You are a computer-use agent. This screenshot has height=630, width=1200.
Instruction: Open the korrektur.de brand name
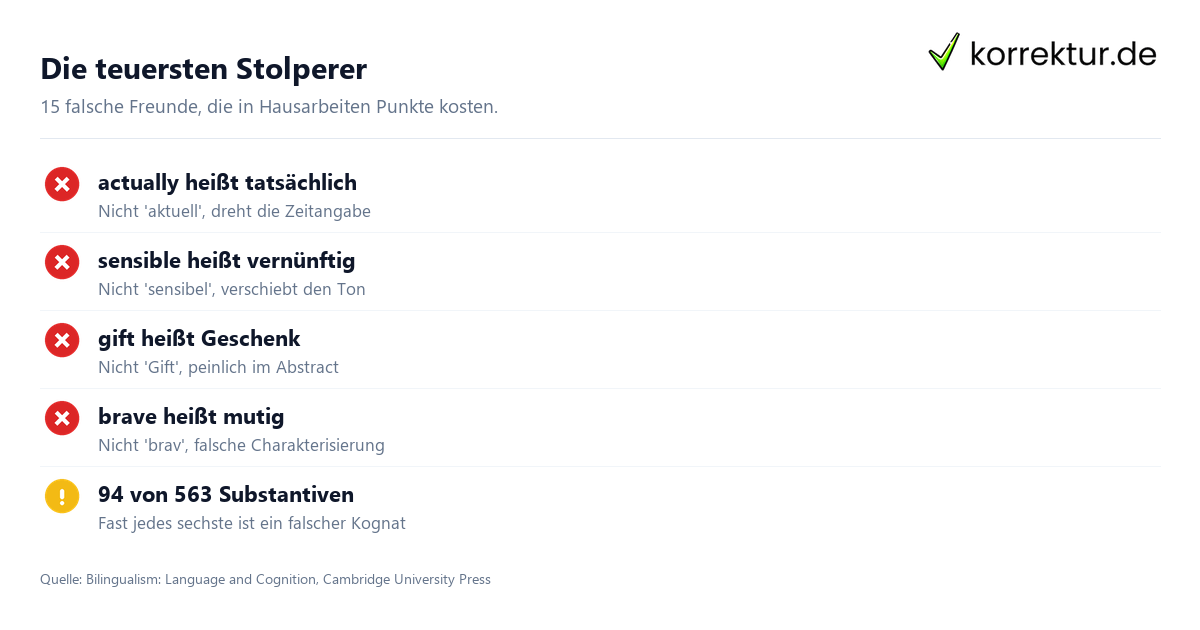tap(1063, 53)
